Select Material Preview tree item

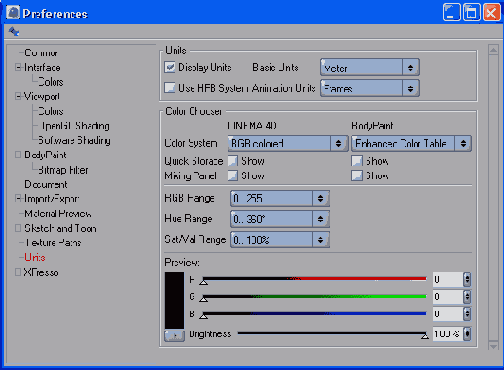click(x=58, y=213)
